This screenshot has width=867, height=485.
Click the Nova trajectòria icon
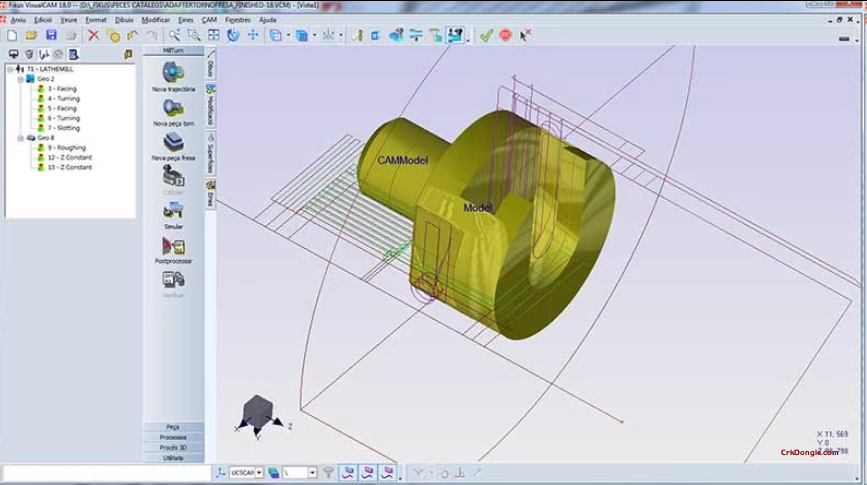coord(173,73)
